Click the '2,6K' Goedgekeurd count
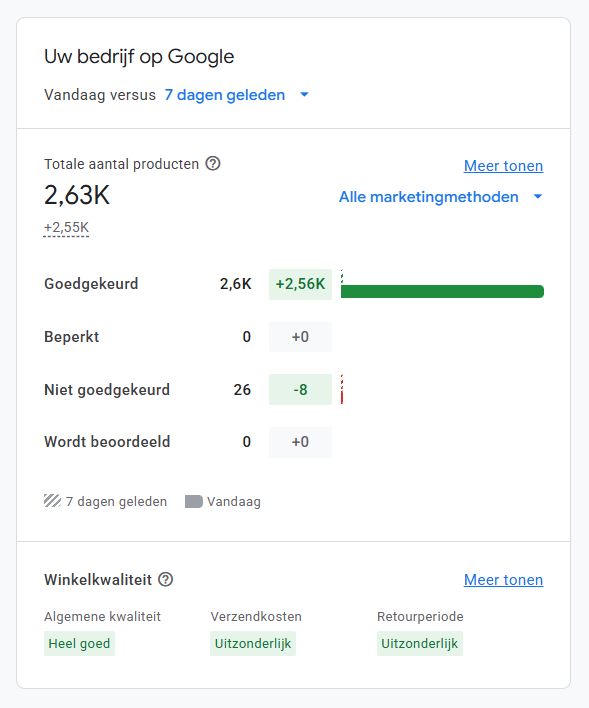 pyautogui.click(x=235, y=284)
